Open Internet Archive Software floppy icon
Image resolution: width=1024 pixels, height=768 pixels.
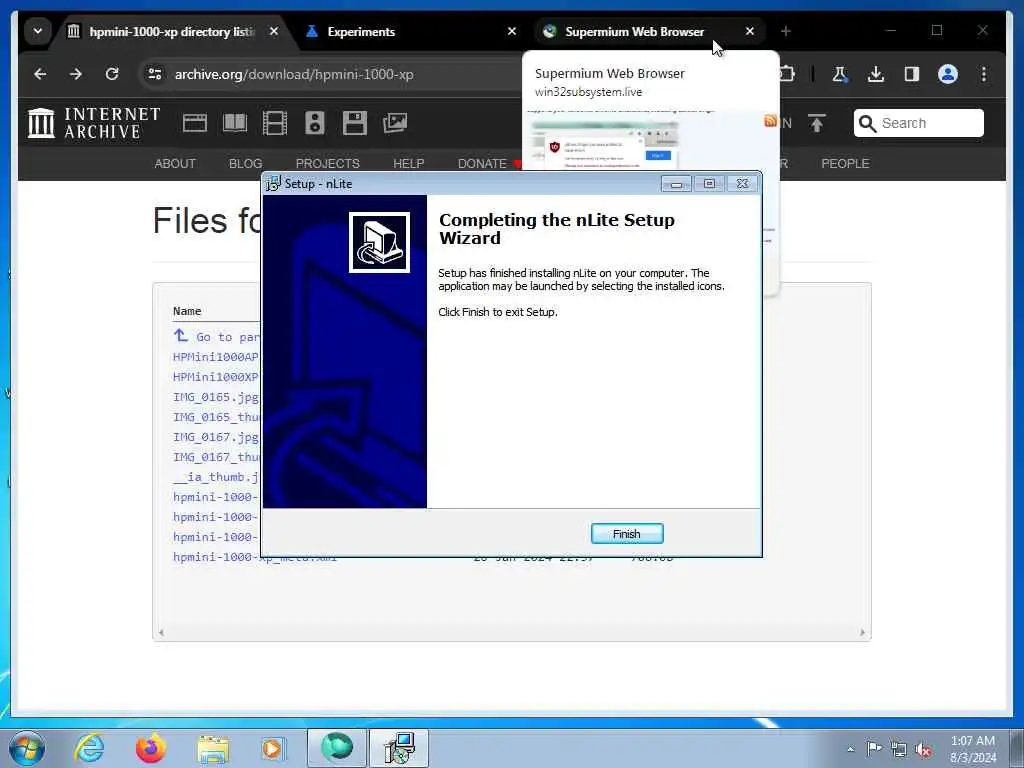[x=355, y=123]
